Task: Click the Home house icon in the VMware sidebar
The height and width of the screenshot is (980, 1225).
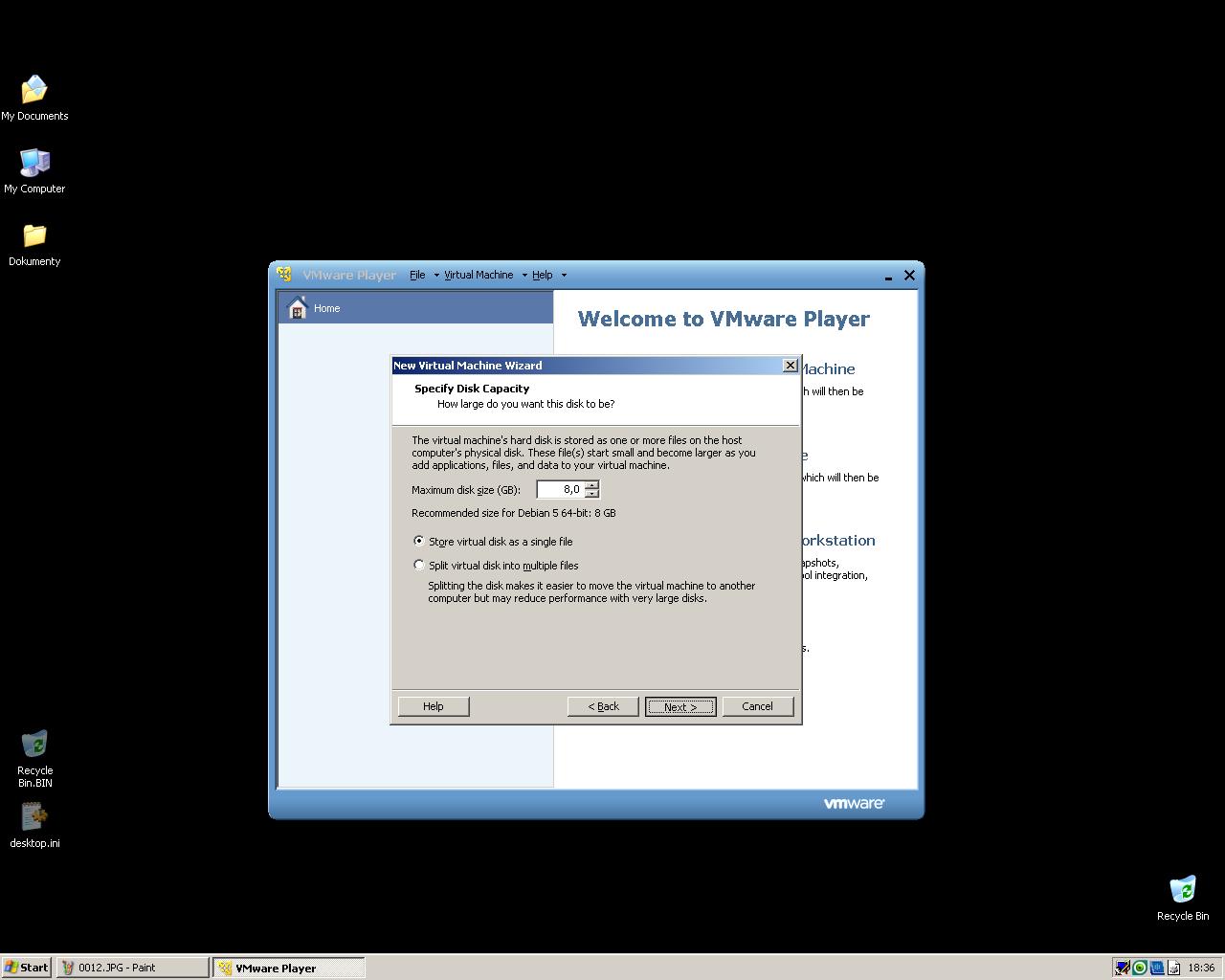Action: tap(298, 308)
